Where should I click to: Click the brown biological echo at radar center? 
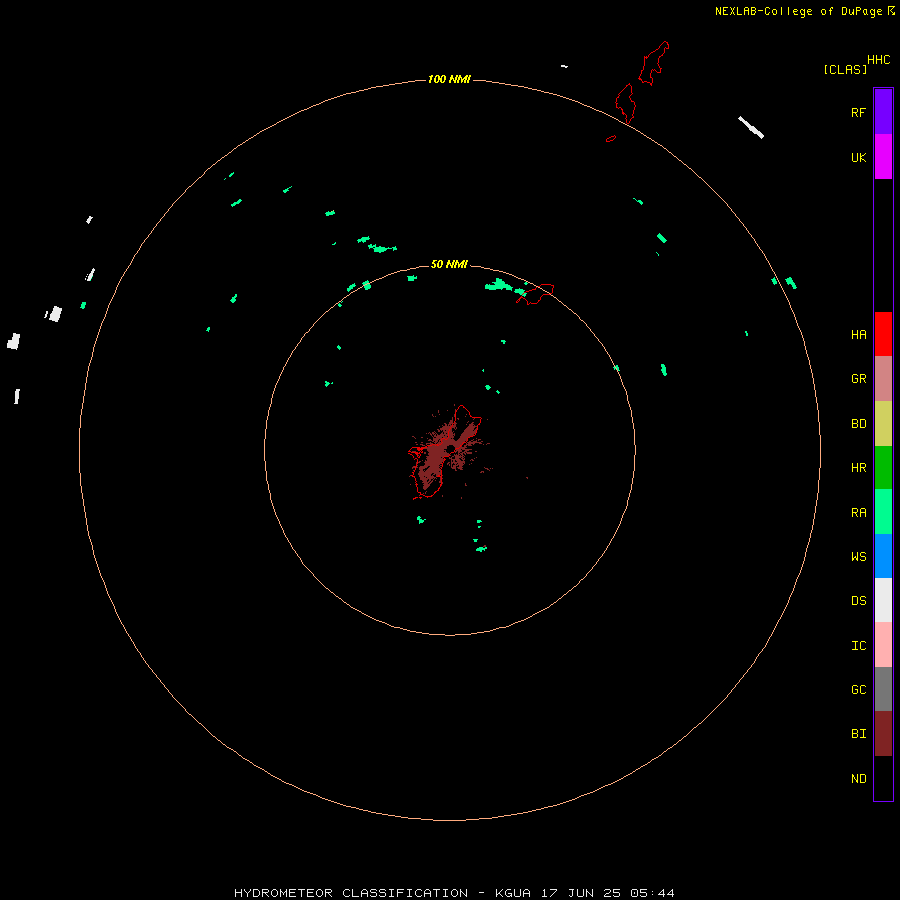pos(445,451)
